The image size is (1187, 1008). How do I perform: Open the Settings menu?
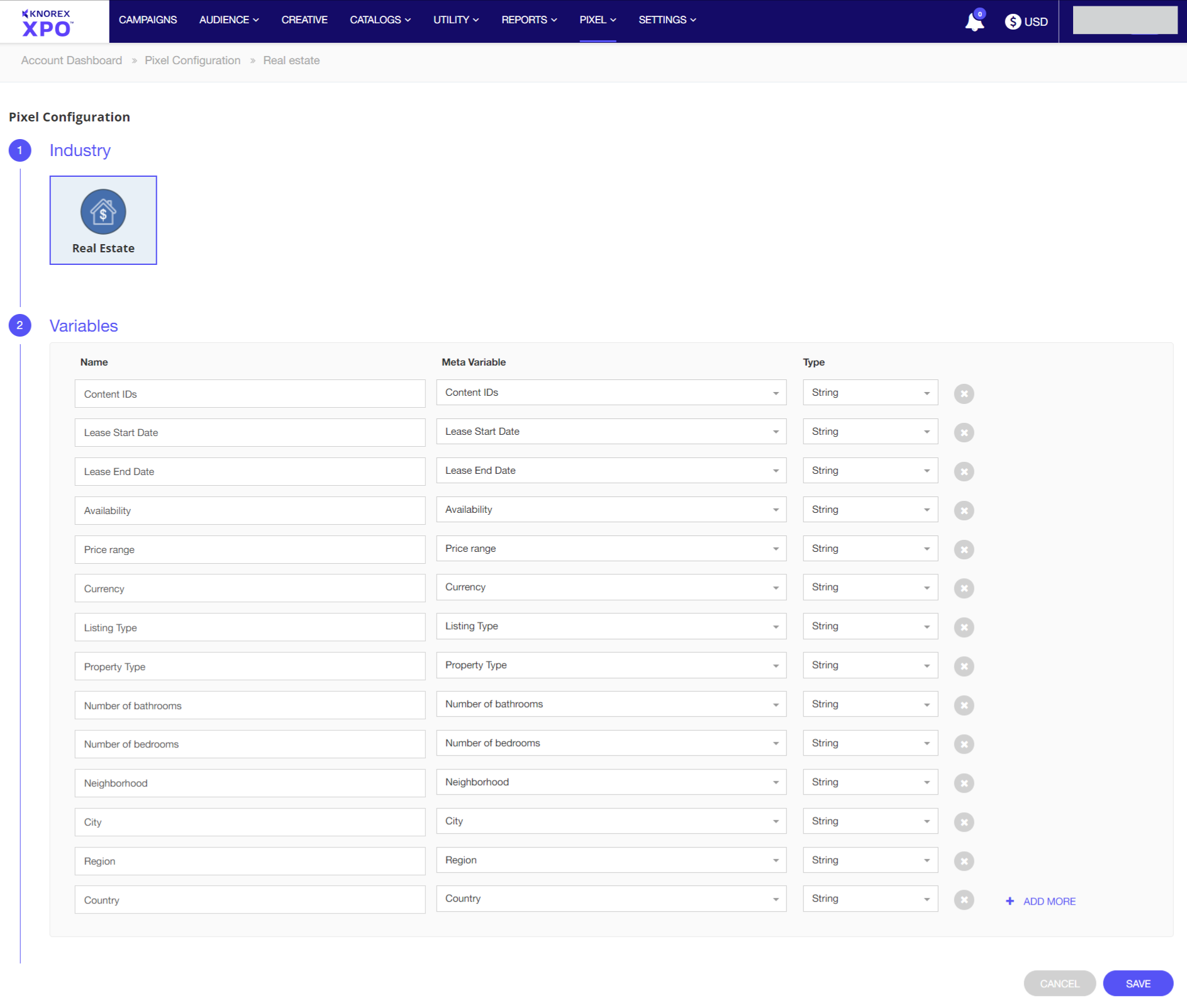667,20
